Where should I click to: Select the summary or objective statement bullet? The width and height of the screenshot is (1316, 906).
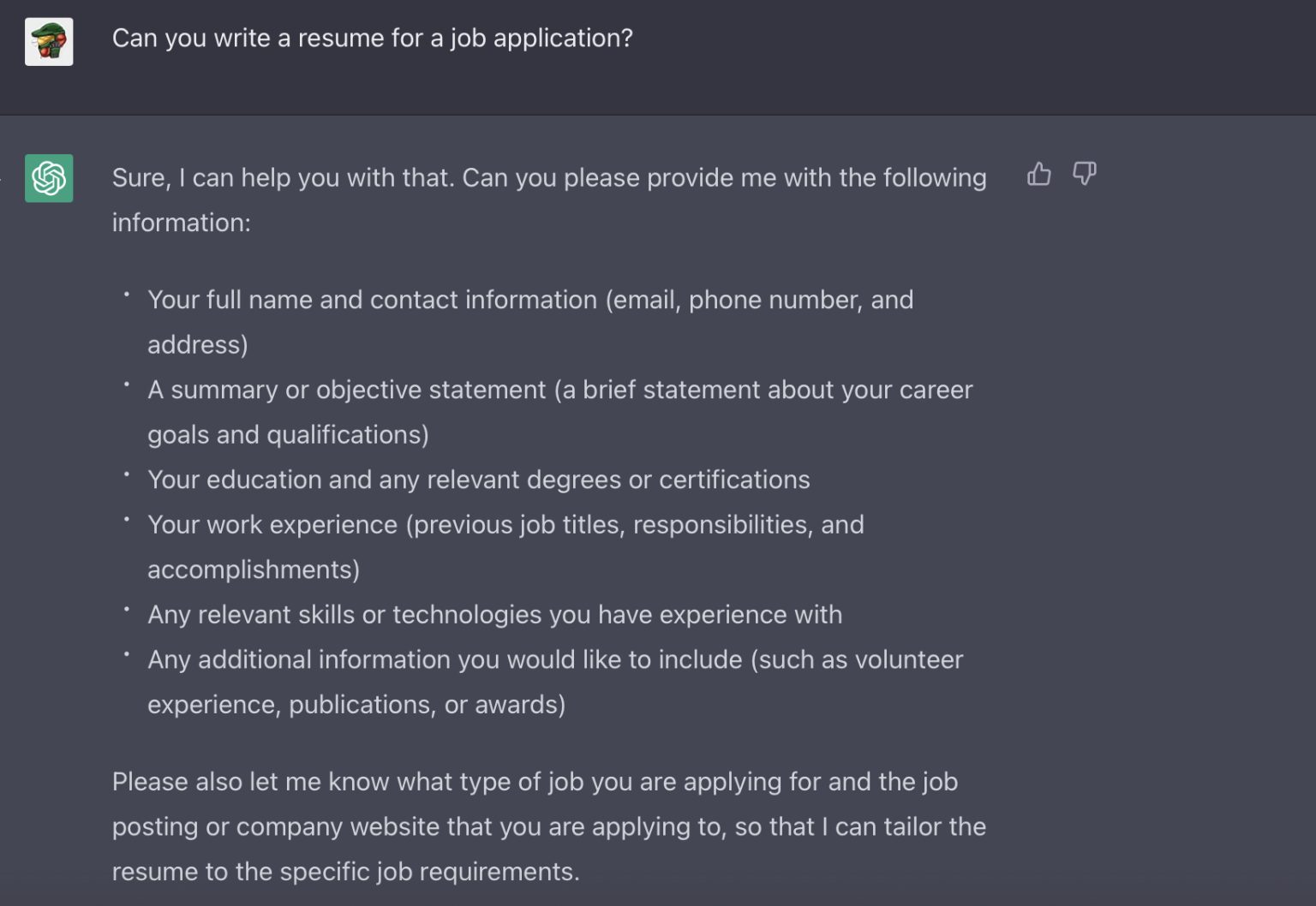click(x=560, y=390)
